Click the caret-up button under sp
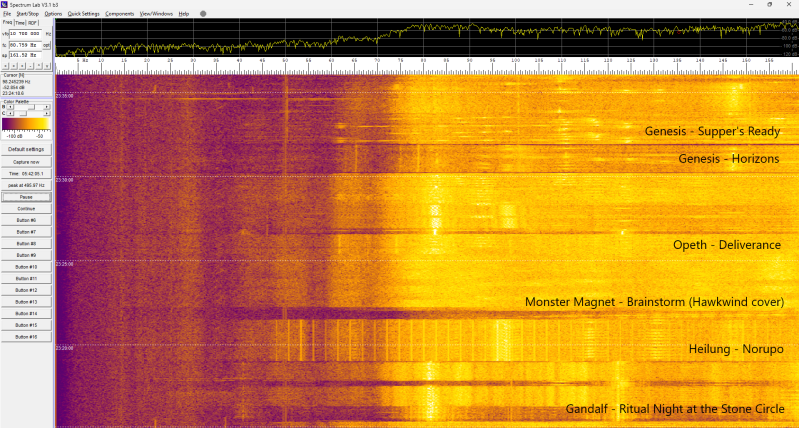Viewport: 799px width, 428px height. [39, 66]
